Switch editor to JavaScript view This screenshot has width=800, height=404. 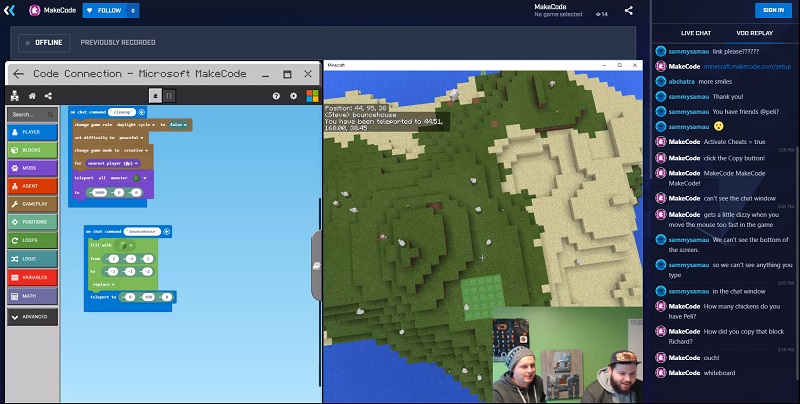tap(169, 95)
